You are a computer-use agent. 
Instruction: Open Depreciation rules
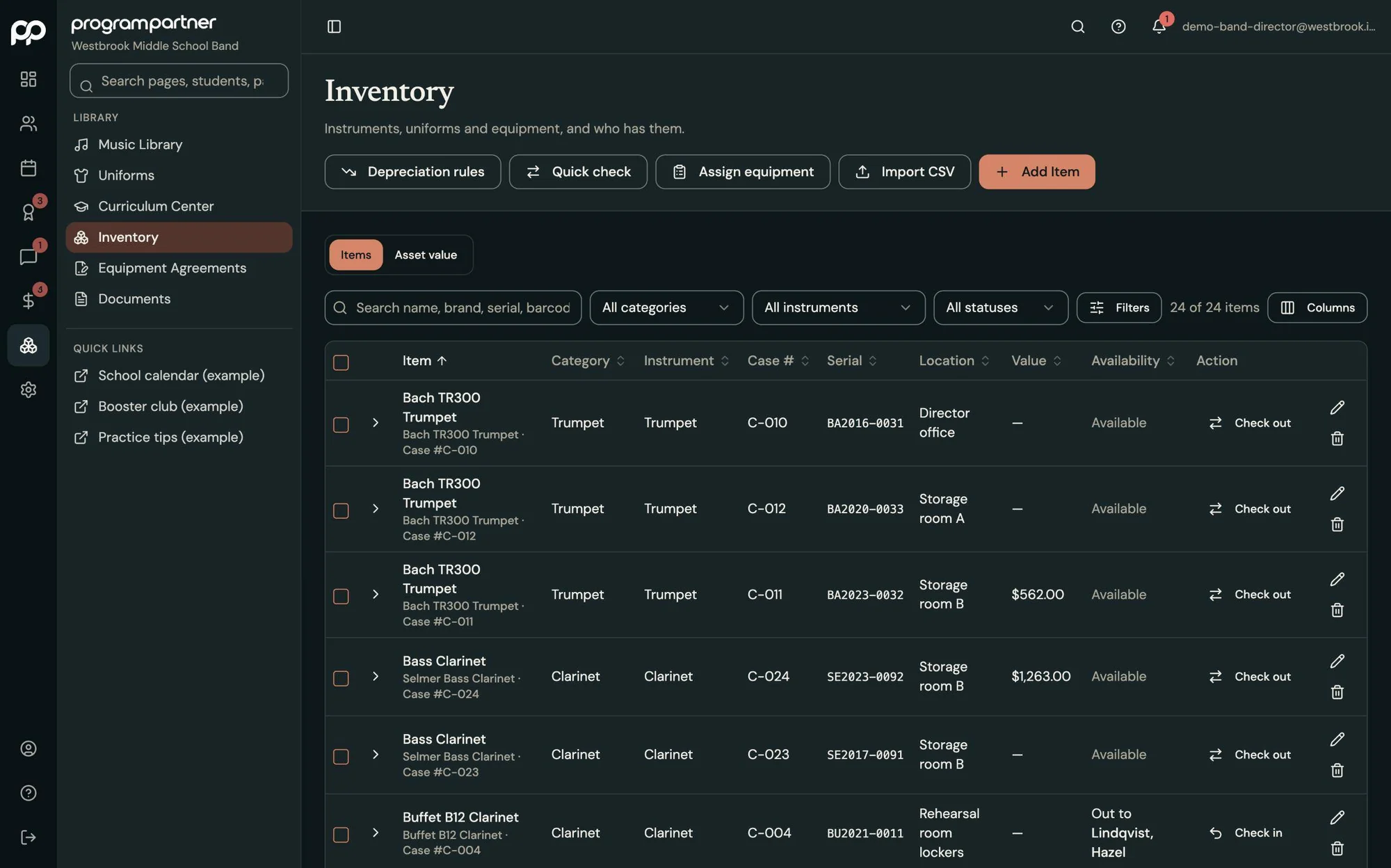click(x=412, y=172)
